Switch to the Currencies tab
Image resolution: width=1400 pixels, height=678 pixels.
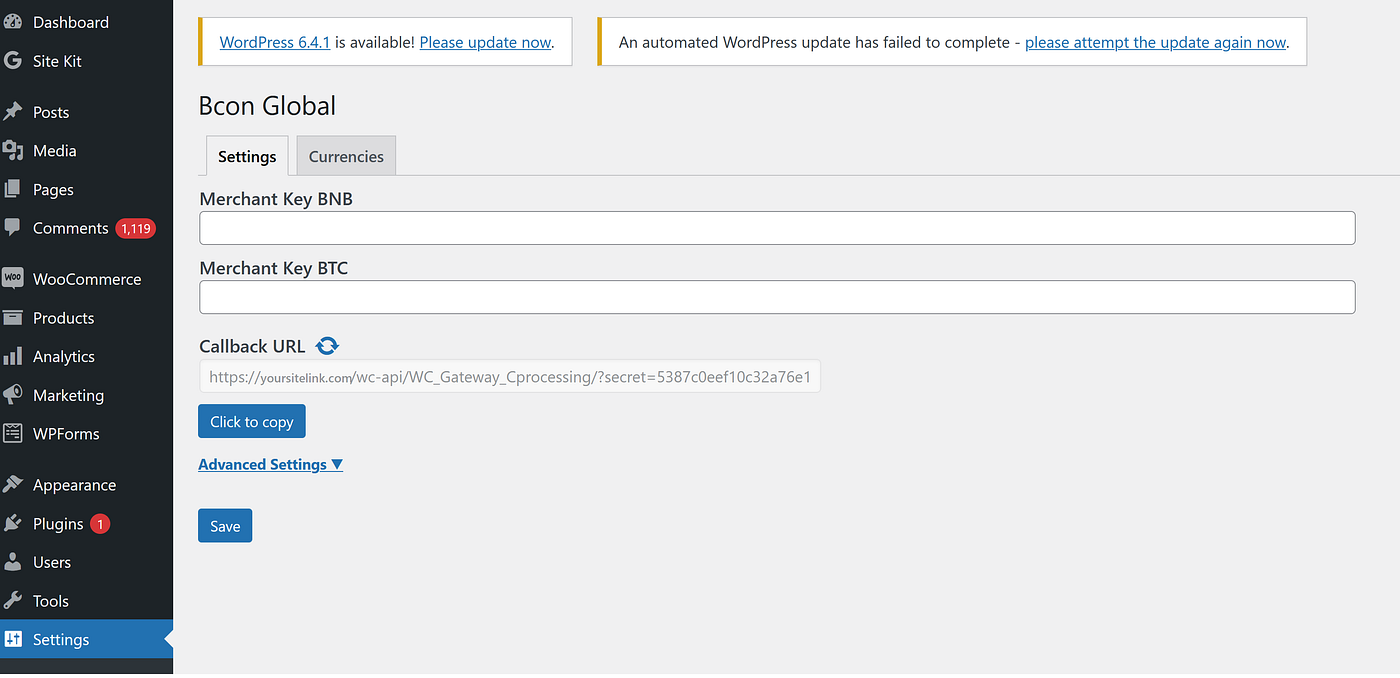click(x=346, y=156)
